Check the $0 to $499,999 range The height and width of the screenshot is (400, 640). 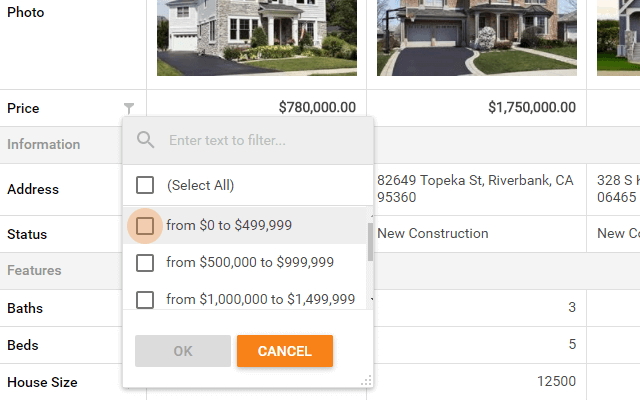coord(145,226)
